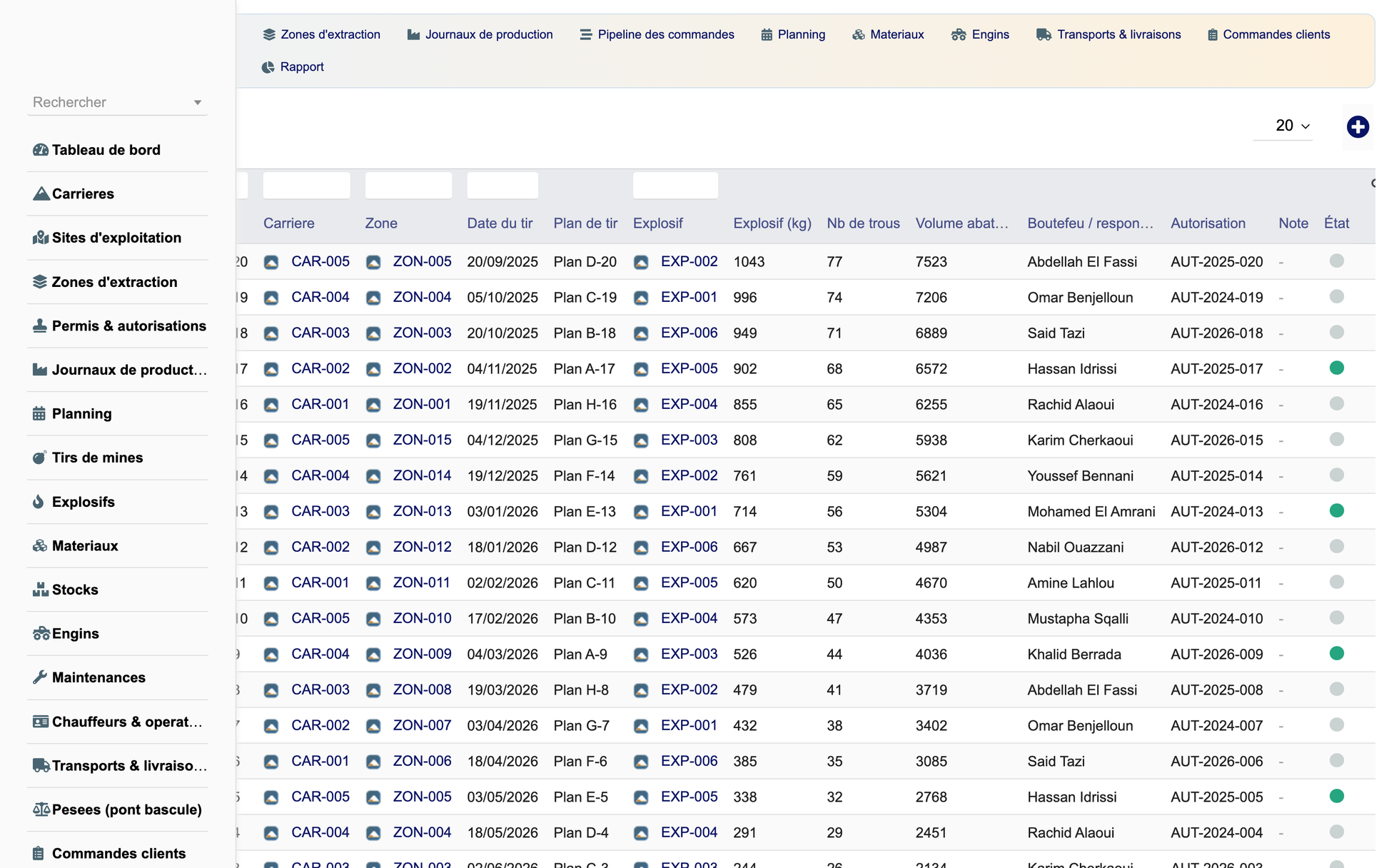The image size is (1389, 868).
Task: Toggle the État indicator for Plan A-9
Action: [x=1337, y=653]
